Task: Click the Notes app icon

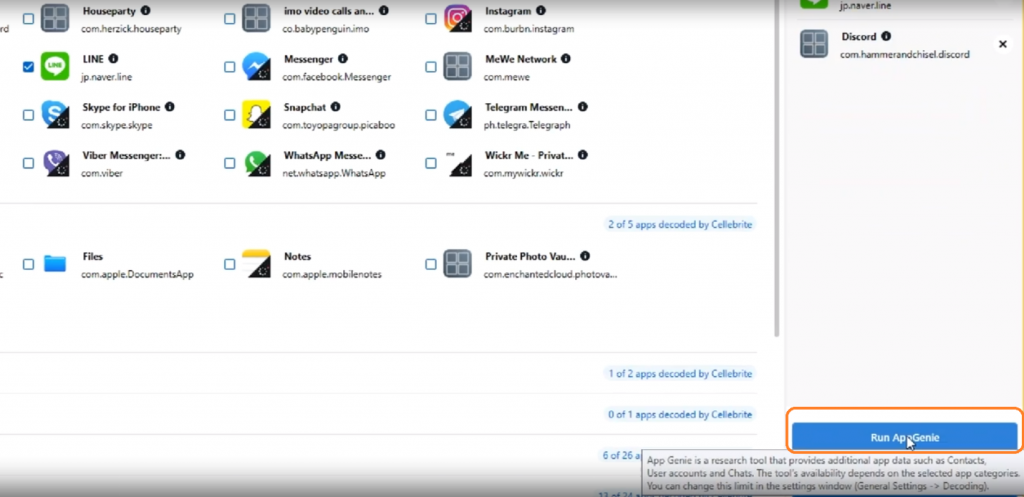Action: tap(256, 264)
